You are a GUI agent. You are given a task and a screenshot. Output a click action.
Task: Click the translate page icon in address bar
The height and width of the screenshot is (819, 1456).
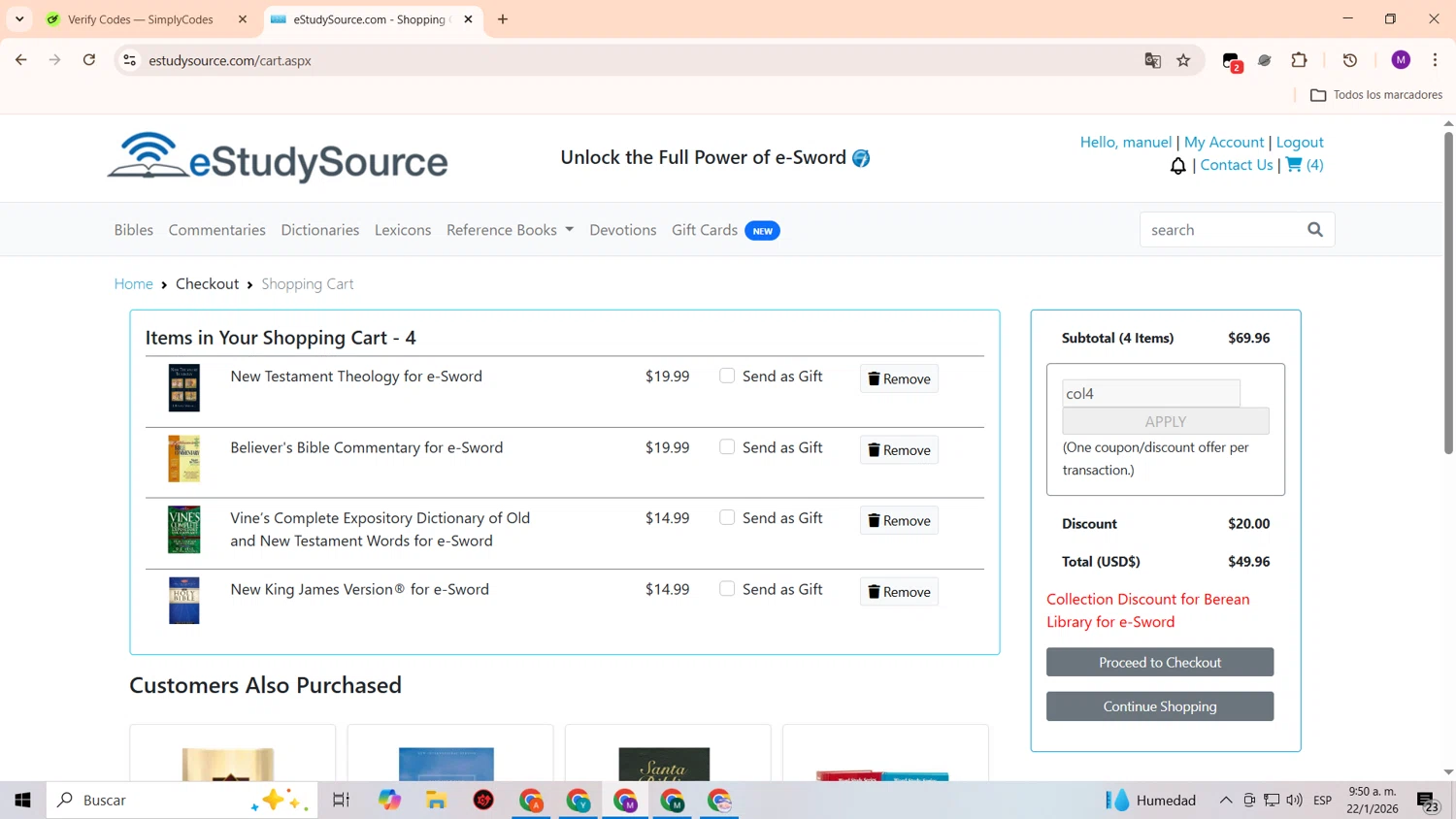pyautogui.click(x=1152, y=60)
